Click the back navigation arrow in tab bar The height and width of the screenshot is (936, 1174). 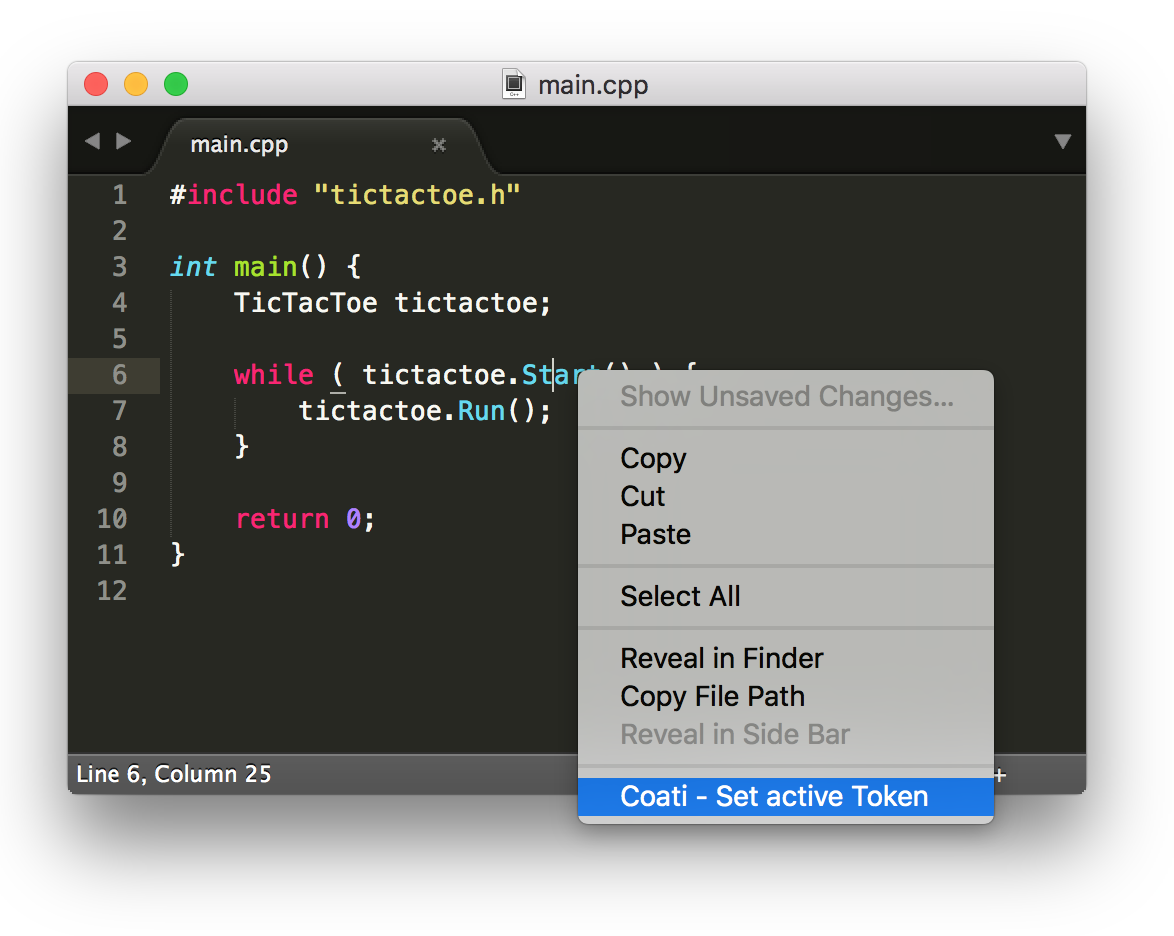[x=93, y=142]
